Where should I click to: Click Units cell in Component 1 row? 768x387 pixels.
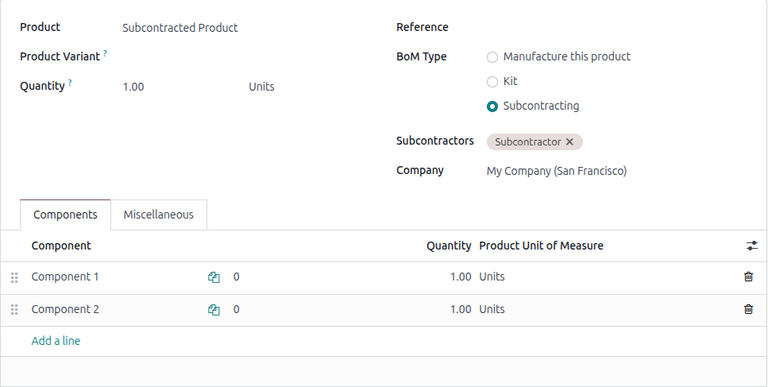492,277
